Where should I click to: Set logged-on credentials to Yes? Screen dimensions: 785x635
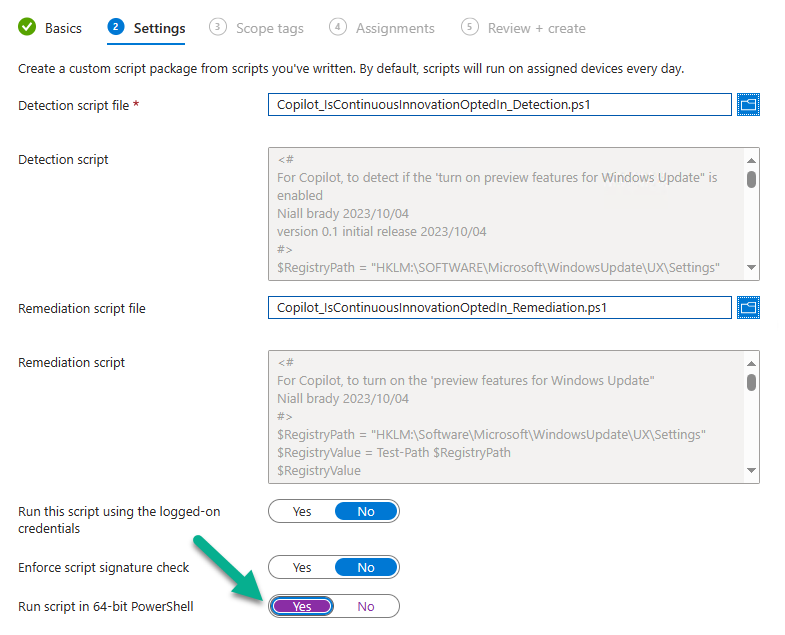[302, 511]
